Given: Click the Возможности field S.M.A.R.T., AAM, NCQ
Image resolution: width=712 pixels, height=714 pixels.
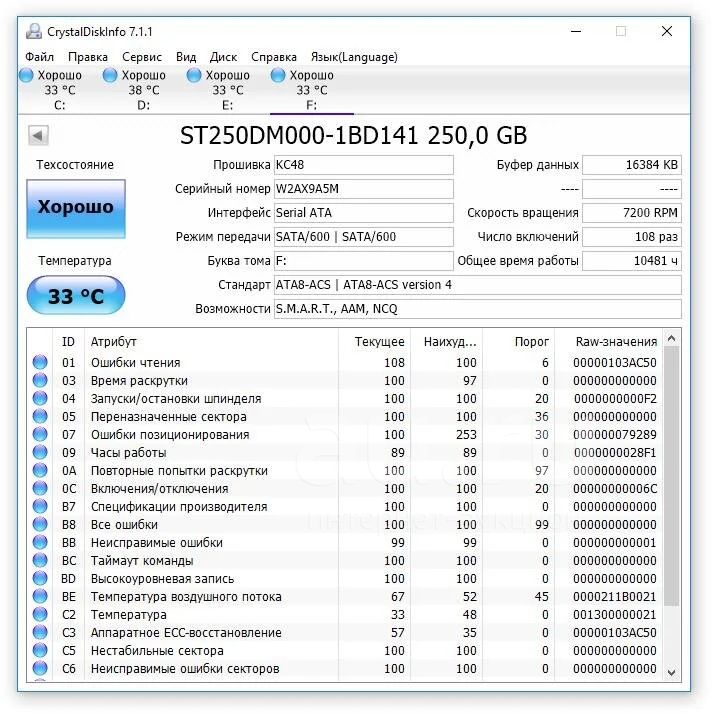Looking at the screenshot, I should coord(478,309).
